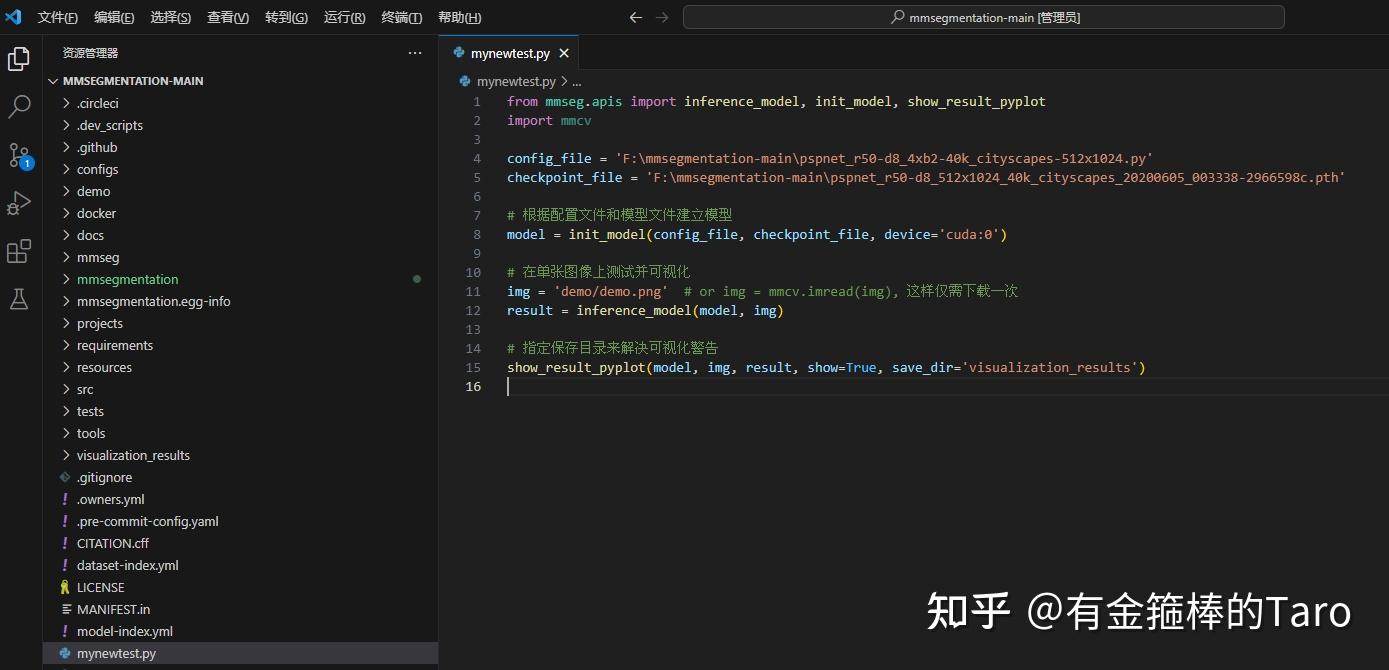1389x670 pixels.
Task: Open the Extensions view
Action: tap(19, 251)
